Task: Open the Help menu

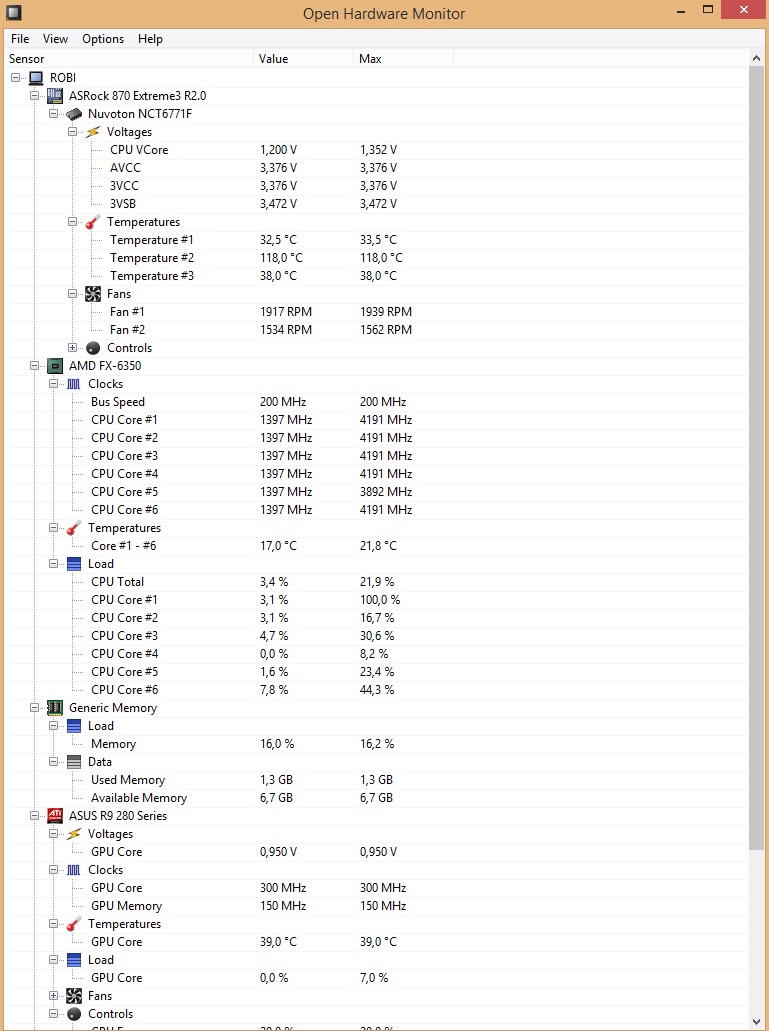Action: tap(150, 39)
